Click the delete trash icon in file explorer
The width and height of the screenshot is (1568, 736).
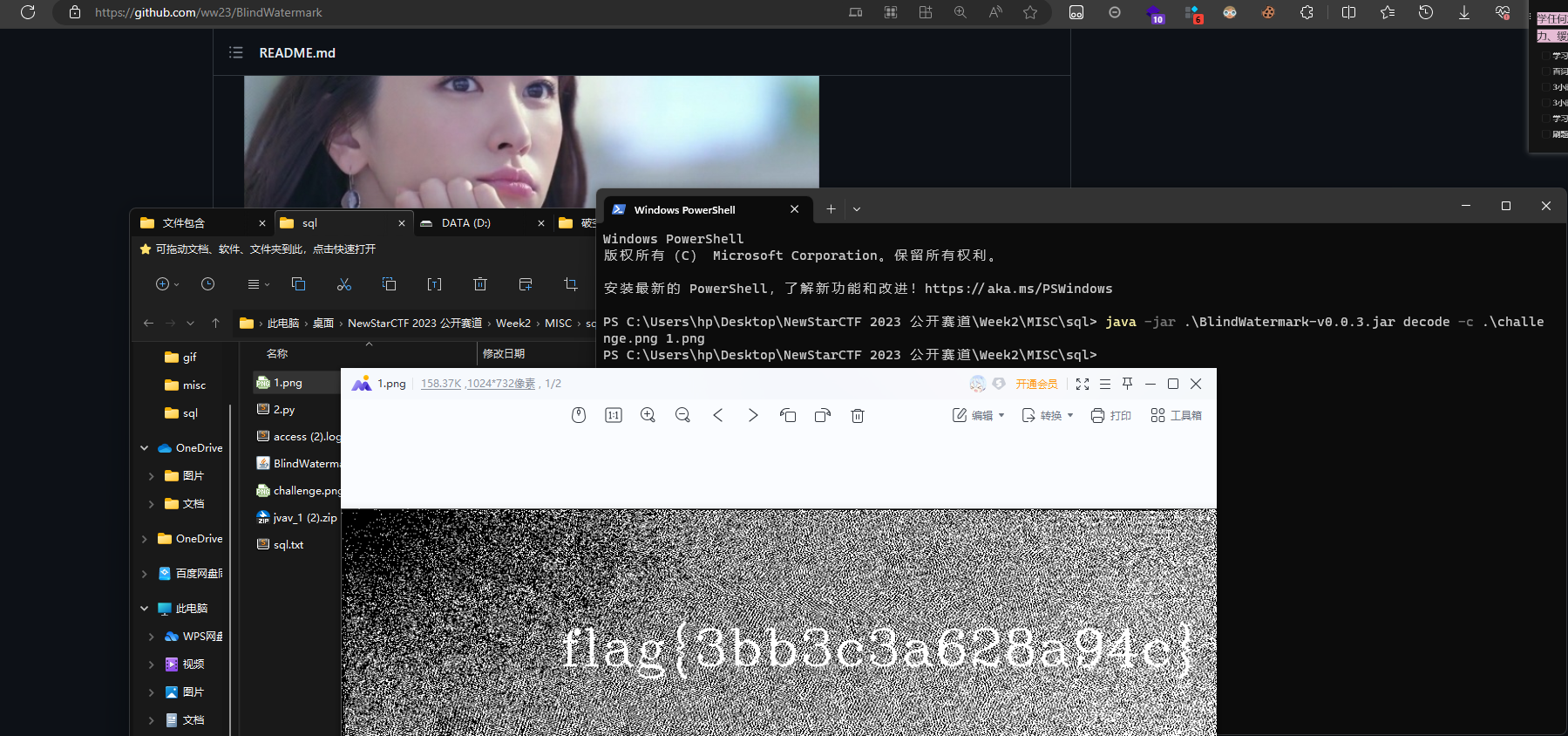(480, 284)
